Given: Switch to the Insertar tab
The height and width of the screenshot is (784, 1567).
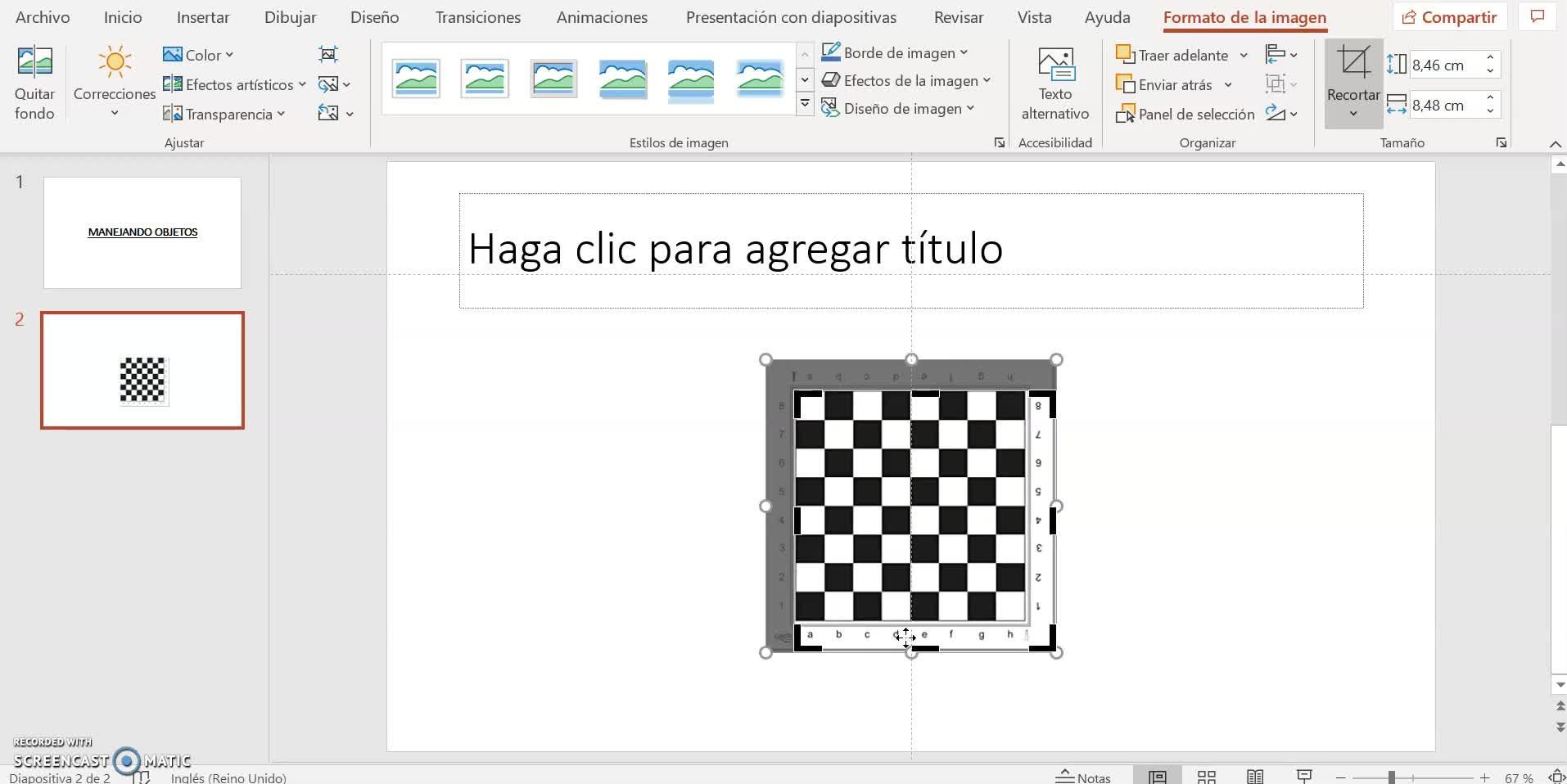Looking at the screenshot, I should click(203, 17).
